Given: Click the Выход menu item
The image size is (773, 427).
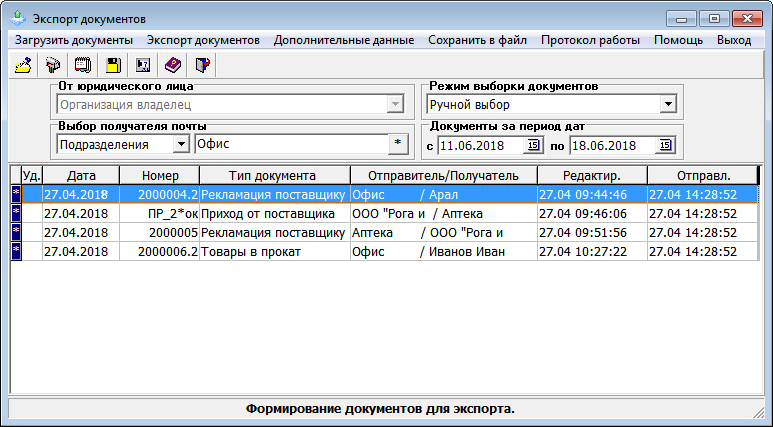Looking at the screenshot, I should tap(734, 40).
